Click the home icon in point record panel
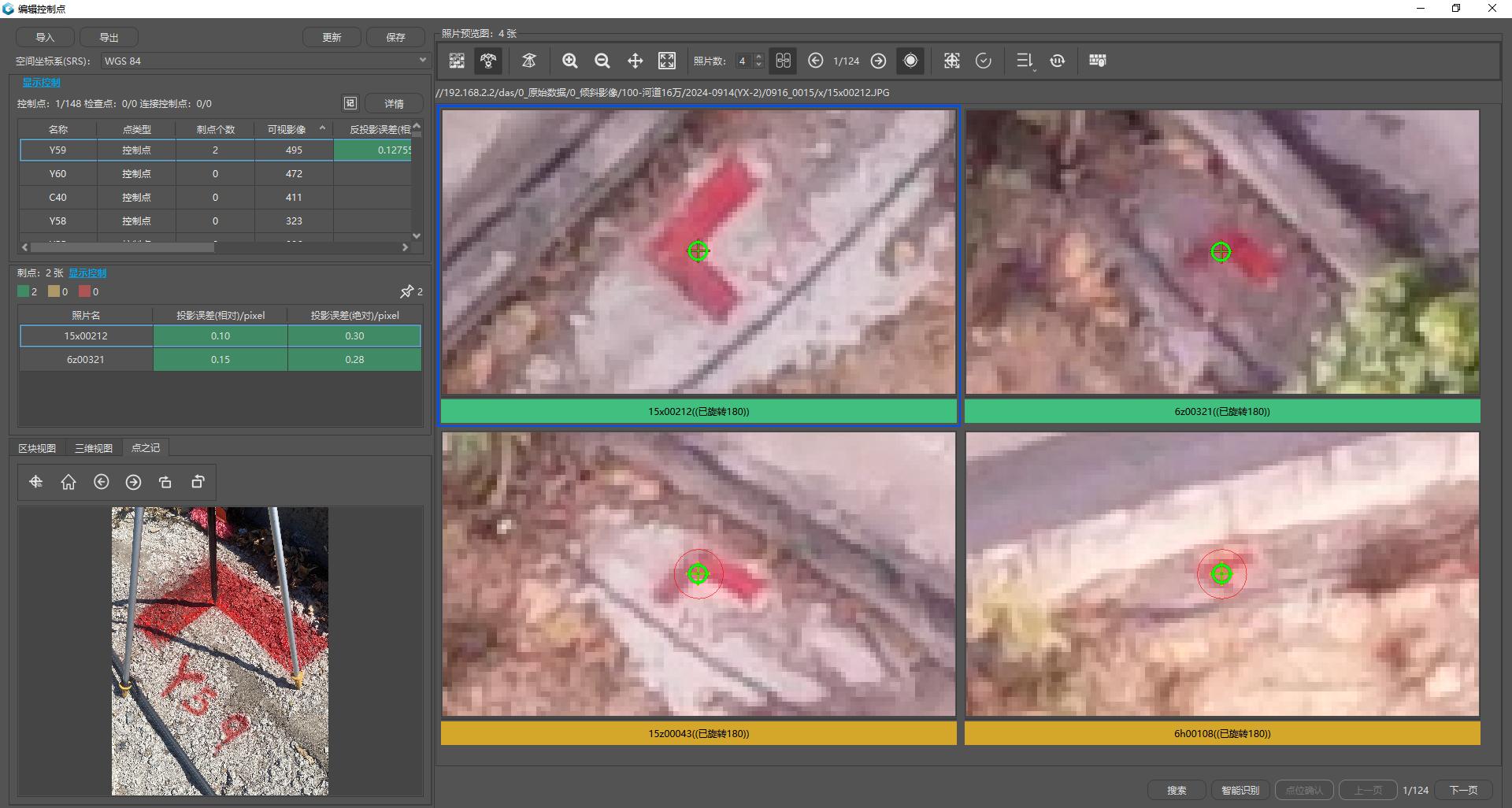 click(x=69, y=482)
